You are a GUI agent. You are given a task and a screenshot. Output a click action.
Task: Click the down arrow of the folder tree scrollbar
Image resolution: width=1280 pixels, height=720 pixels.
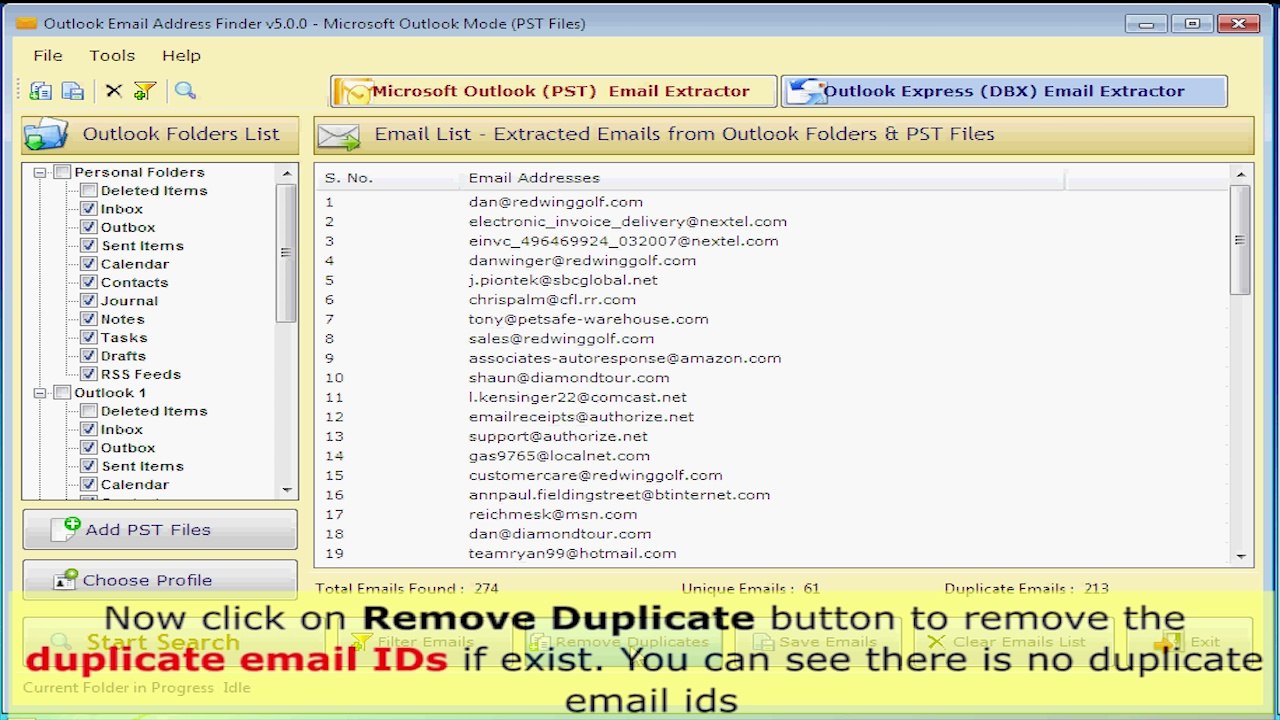point(287,490)
